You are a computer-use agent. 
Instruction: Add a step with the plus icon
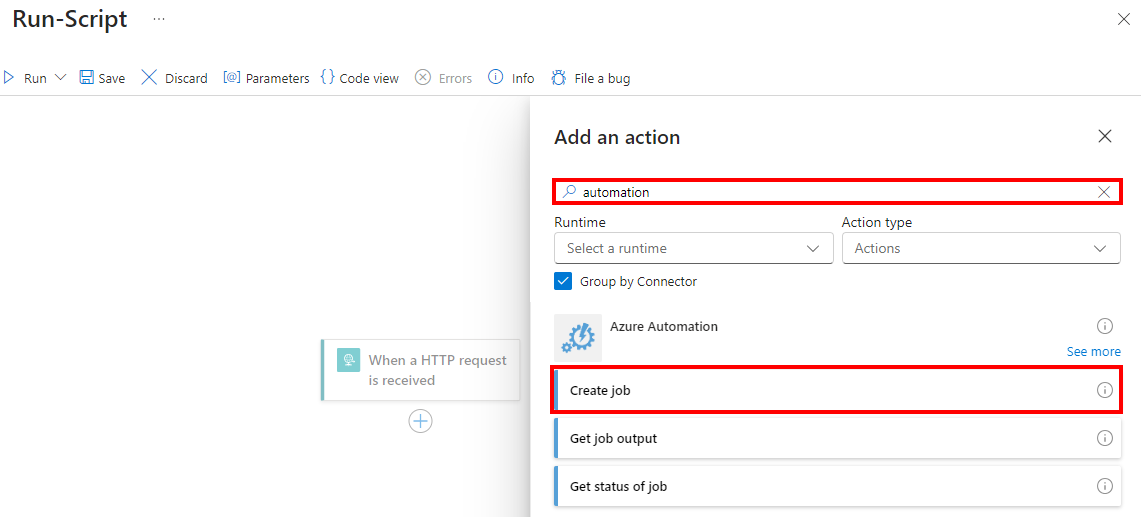(x=421, y=422)
